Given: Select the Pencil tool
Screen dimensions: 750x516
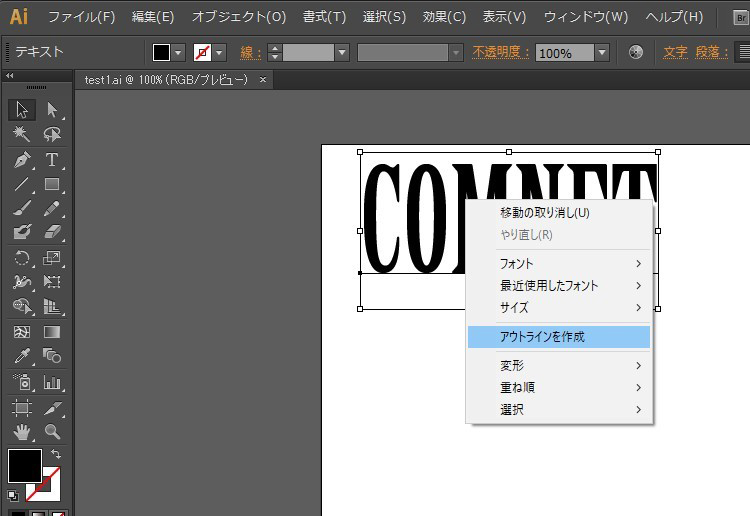Looking at the screenshot, I should [52, 208].
